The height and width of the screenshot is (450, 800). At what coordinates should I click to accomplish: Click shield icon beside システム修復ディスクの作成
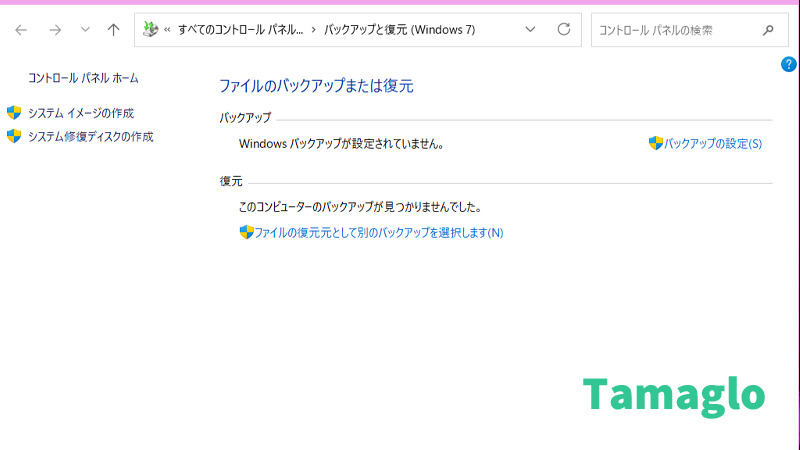pyautogui.click(x=14, y=136)
